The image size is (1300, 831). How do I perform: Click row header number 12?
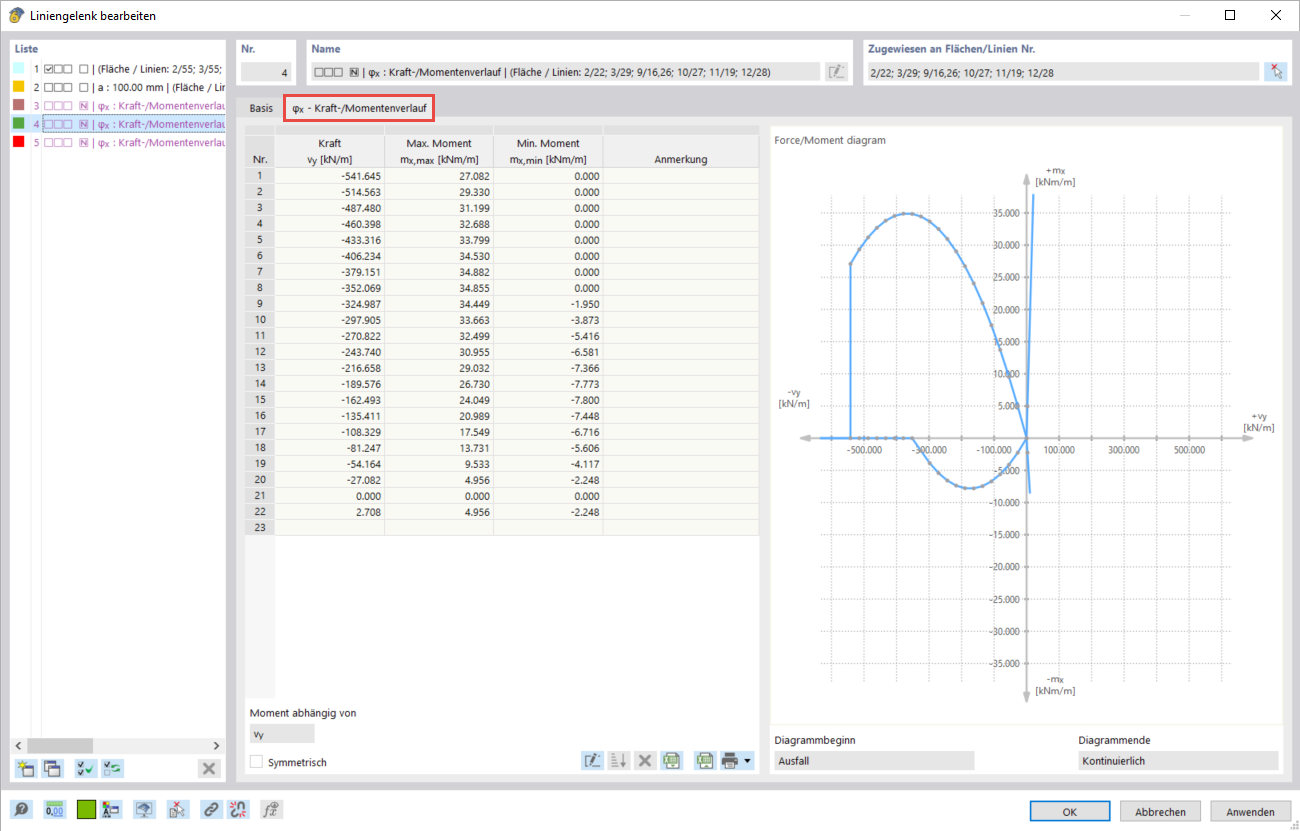(260, 351)
